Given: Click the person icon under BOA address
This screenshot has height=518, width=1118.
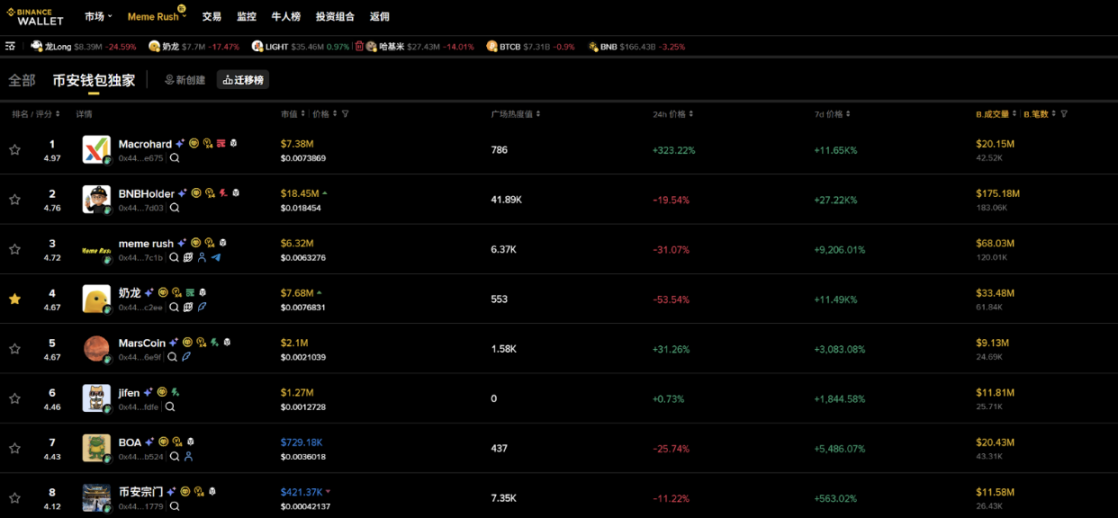Looking at the screenshot, I should [188, 457].
